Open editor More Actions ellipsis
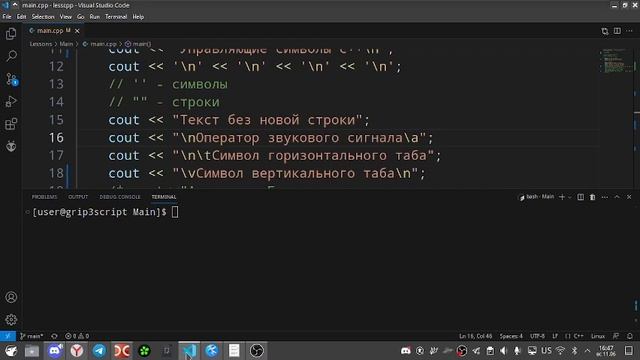This screenshot has width=640, height=360. 629,31
